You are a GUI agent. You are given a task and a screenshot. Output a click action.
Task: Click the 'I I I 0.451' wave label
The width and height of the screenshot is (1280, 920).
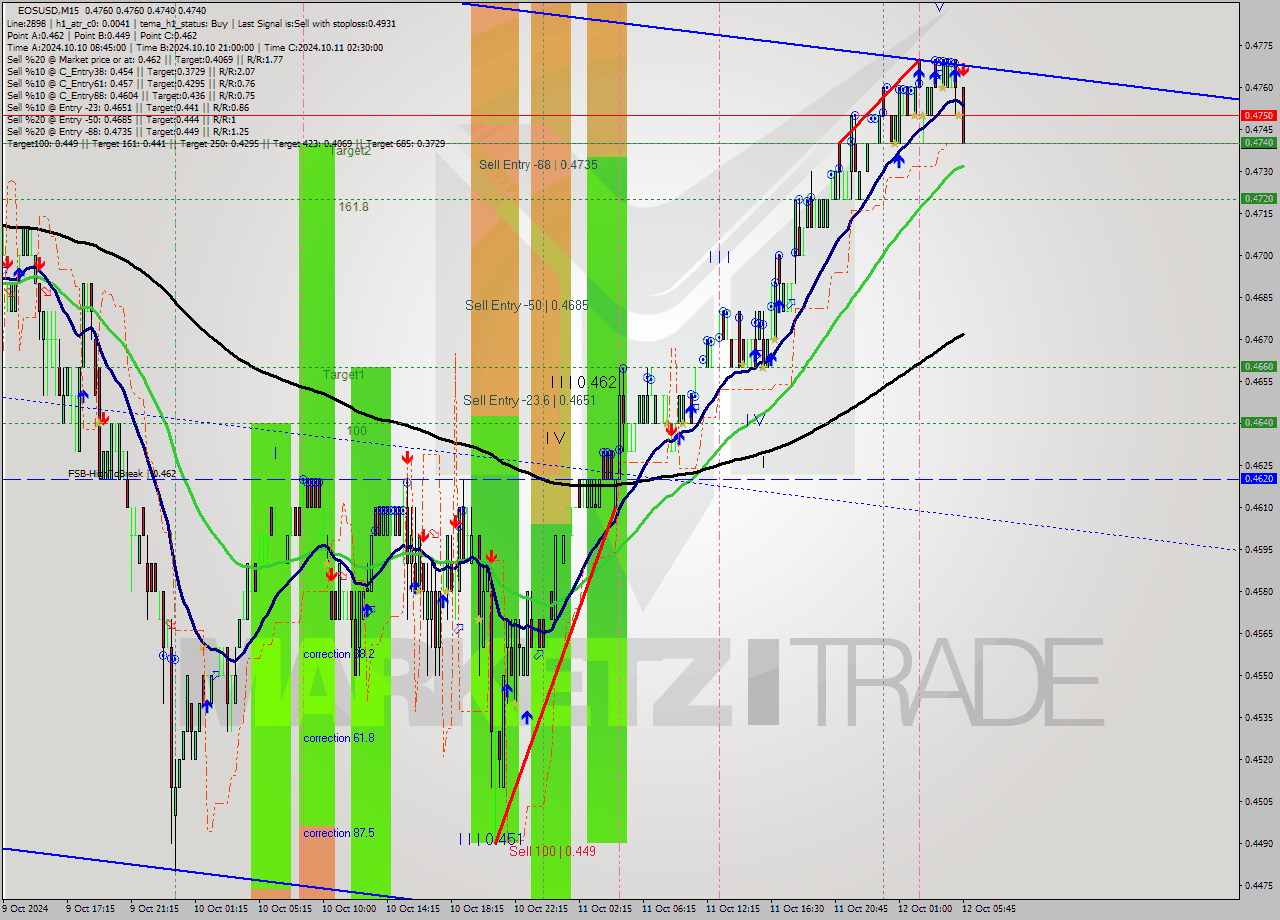pos(490,839)
